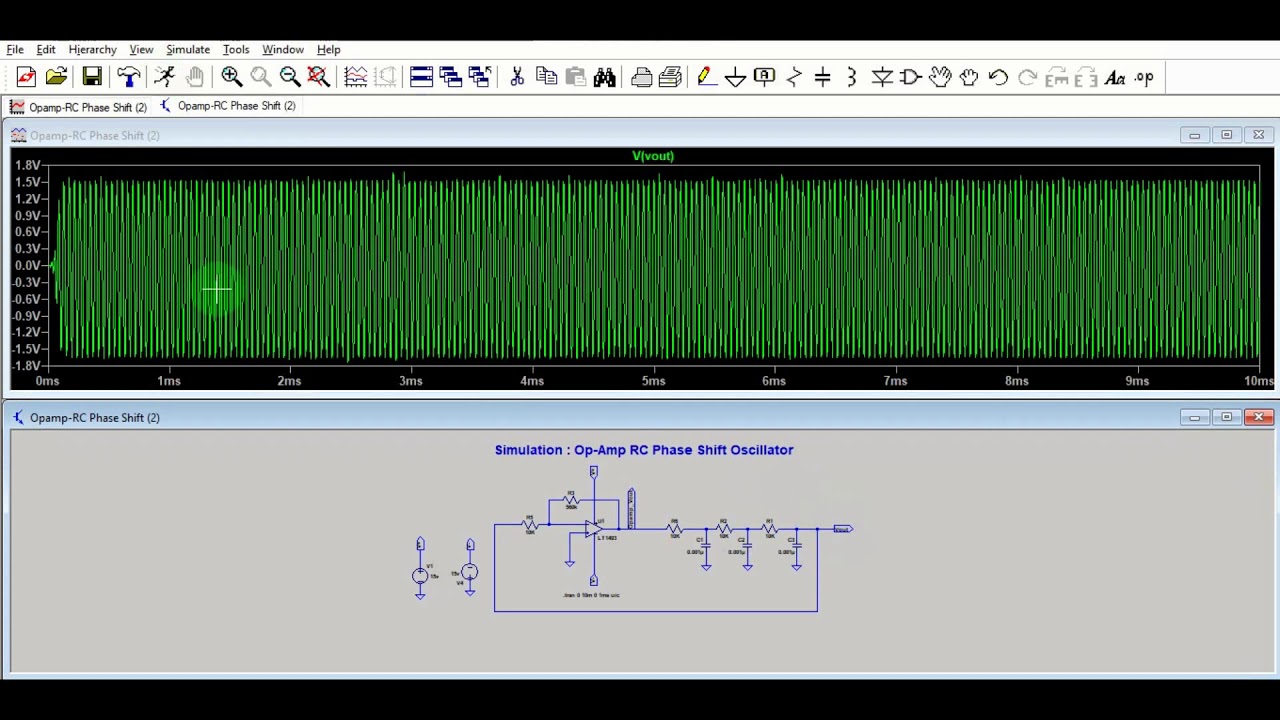The image size is (1280, 720).
Task: Open the control panel hammer icon
Action: (128, 77)
